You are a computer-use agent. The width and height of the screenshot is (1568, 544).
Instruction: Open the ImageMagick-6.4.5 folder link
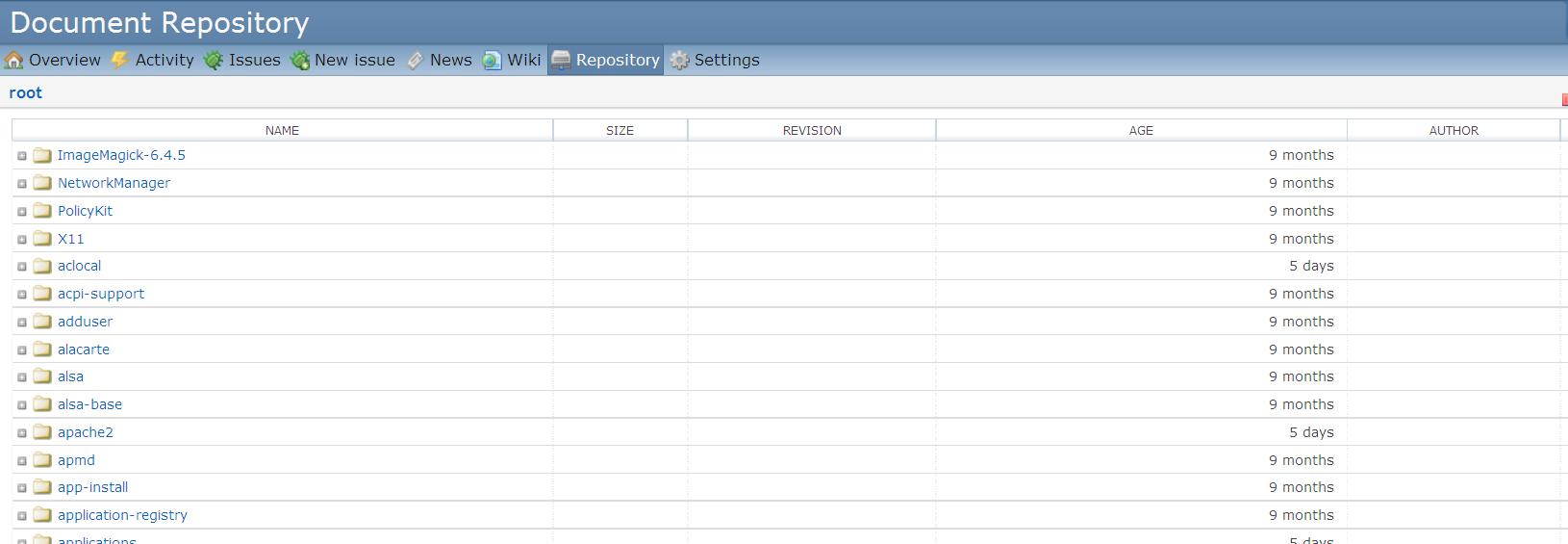(121, 155)
